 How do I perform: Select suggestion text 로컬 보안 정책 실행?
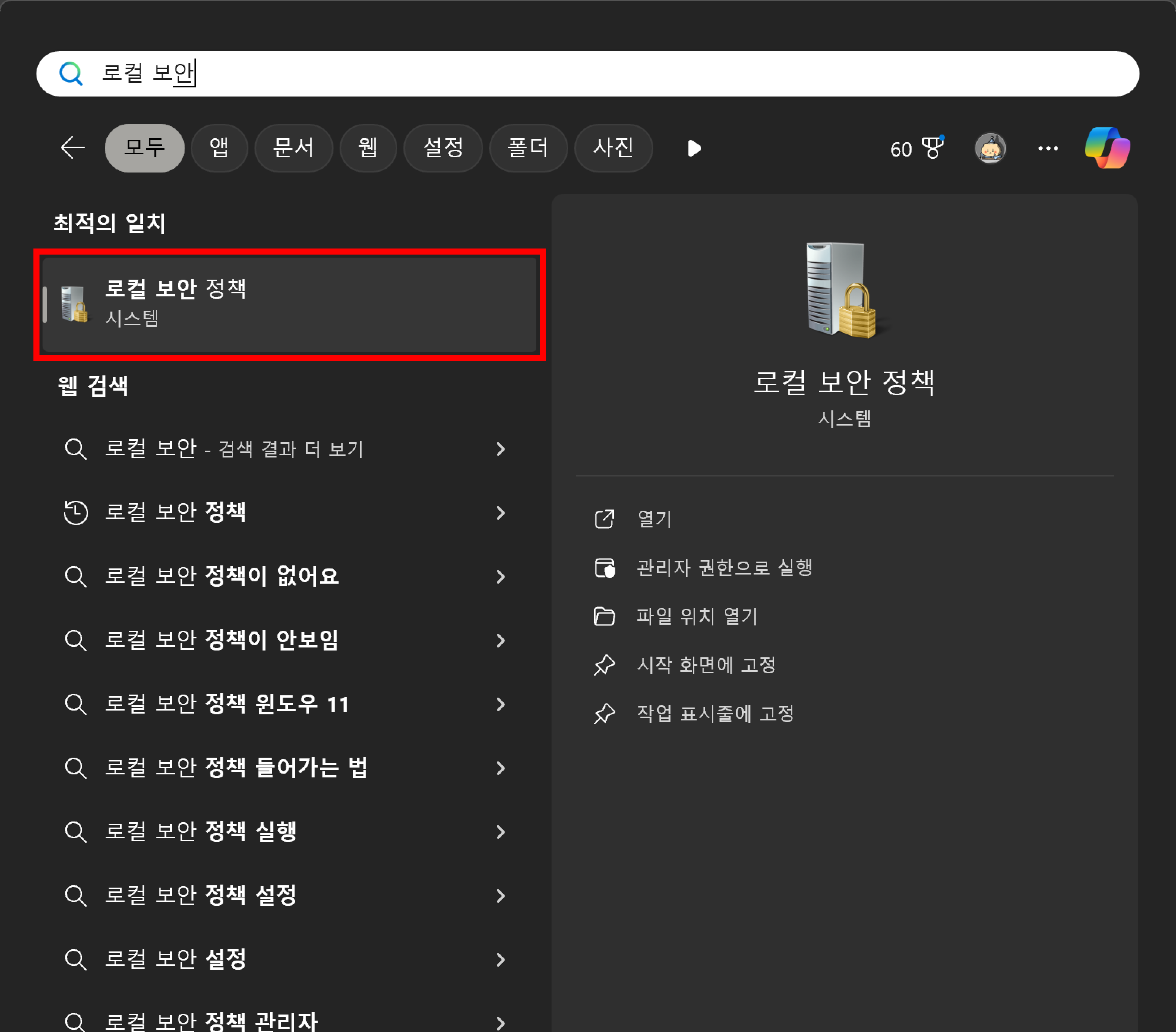(200, 832)
